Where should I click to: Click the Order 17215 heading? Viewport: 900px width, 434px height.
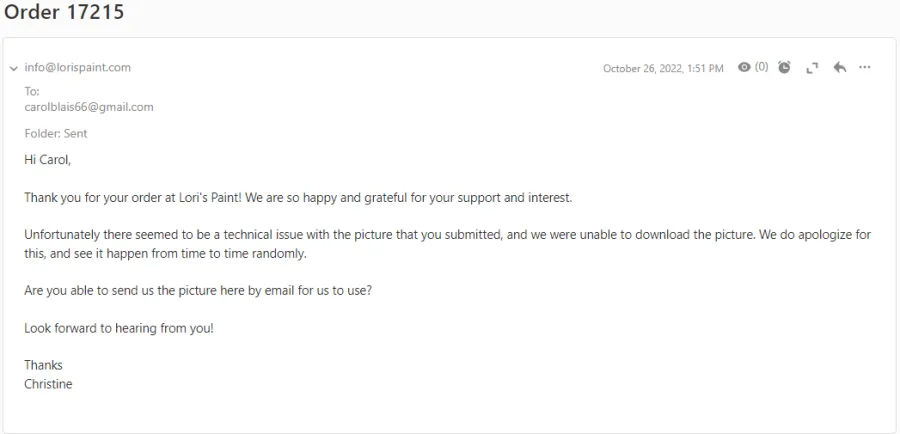tap(64, 11)
